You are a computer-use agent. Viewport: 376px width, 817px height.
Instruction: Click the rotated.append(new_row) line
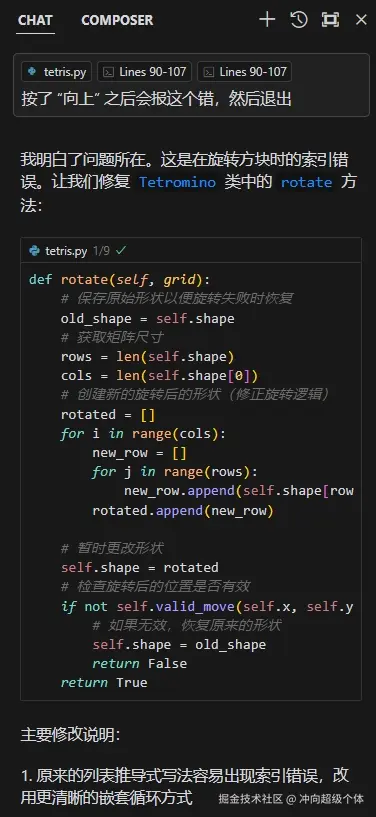point(183,511)
